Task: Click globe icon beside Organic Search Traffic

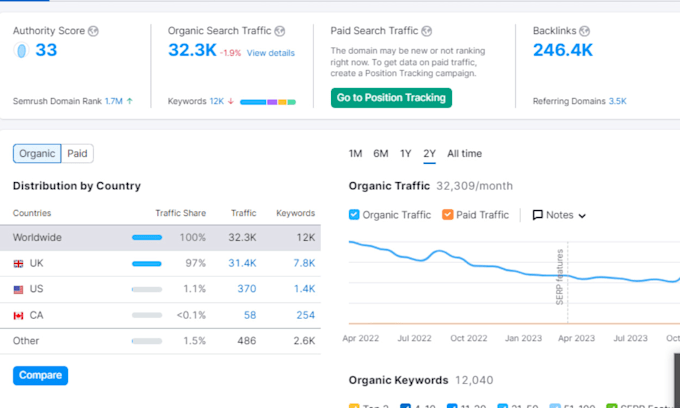Action: pos(280,31)
